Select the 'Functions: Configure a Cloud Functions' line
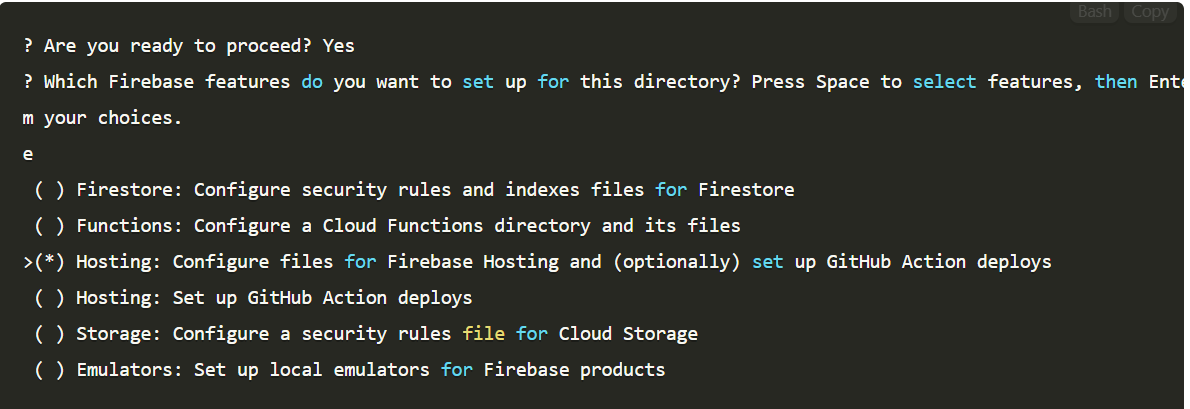This screenshot has width=1190, height=409. point(408,226)
